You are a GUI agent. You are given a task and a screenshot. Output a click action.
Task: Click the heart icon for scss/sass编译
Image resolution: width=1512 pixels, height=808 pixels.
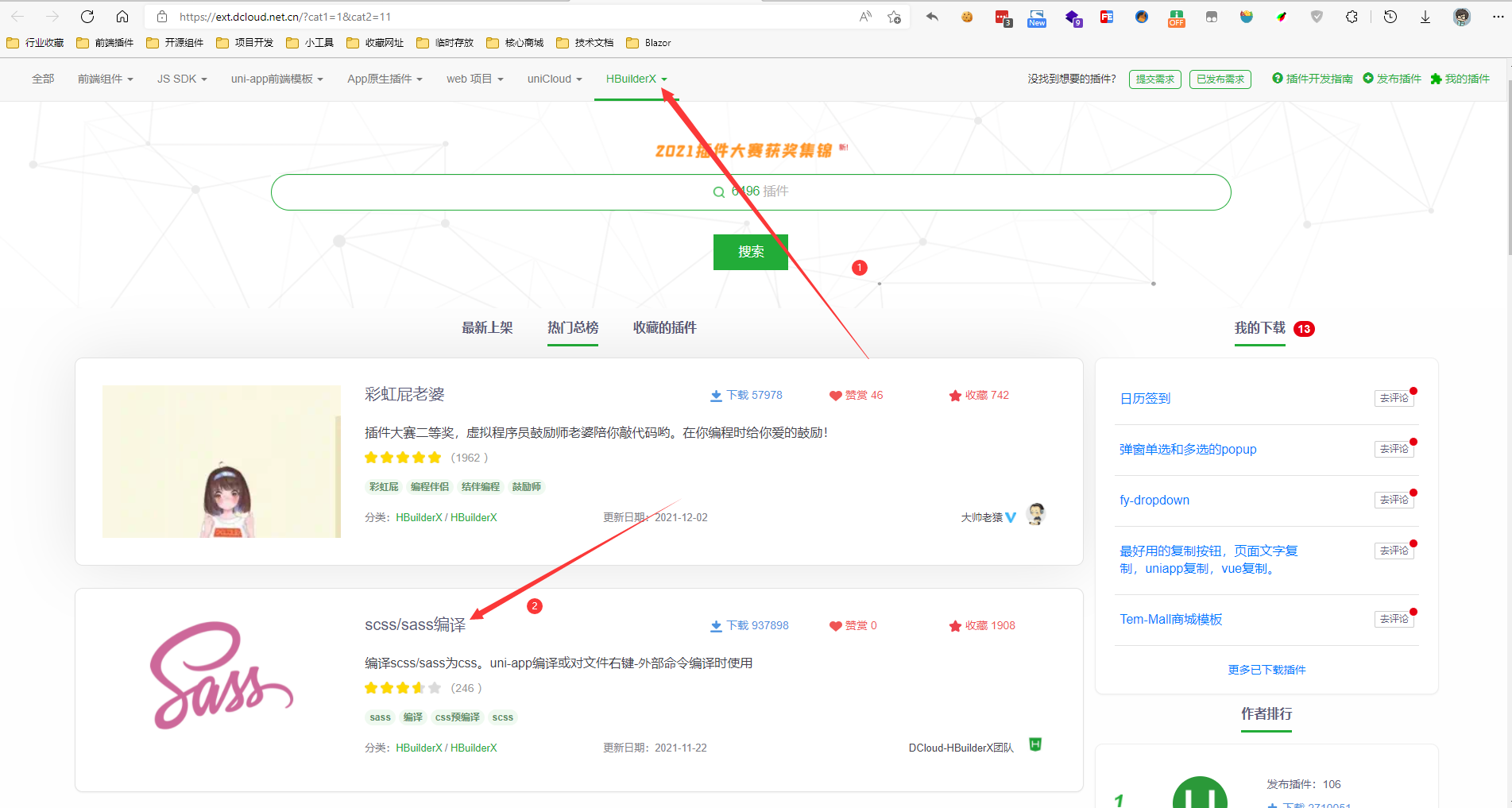[x=835, y=626]
